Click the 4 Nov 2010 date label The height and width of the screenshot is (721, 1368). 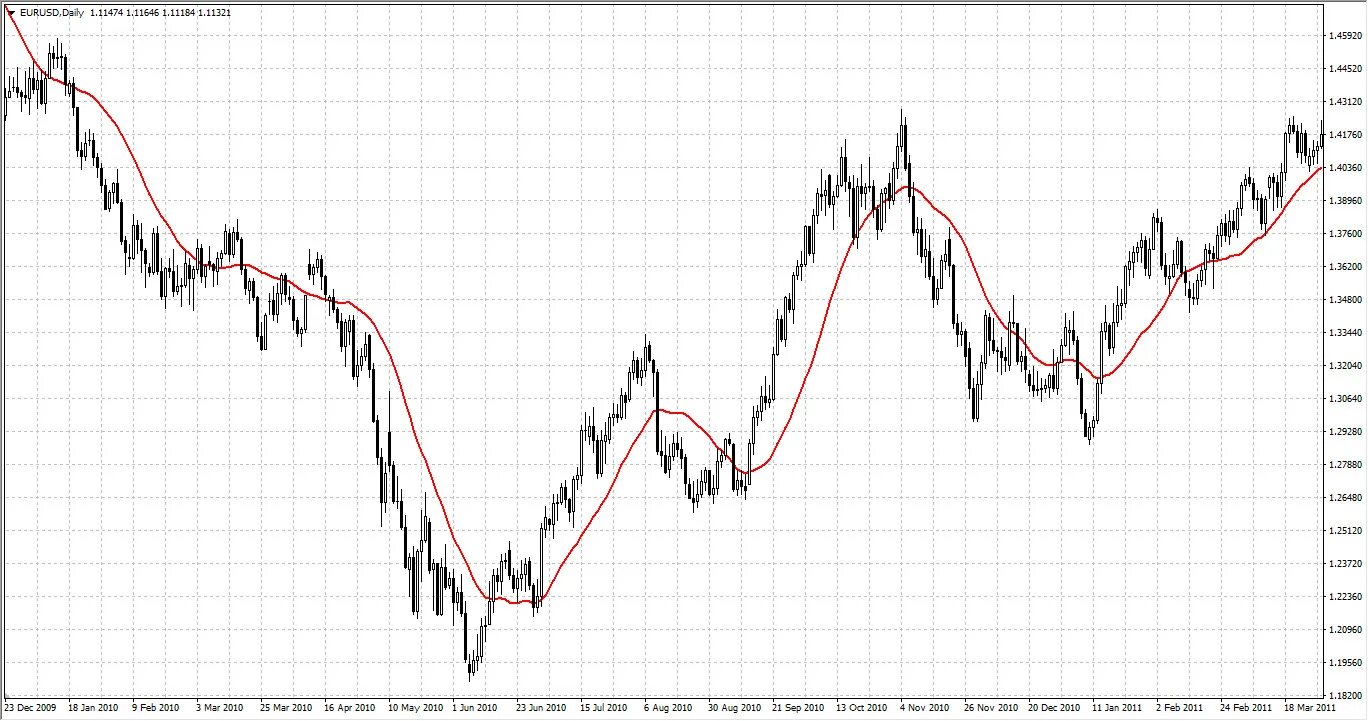[x=923, y=708]
